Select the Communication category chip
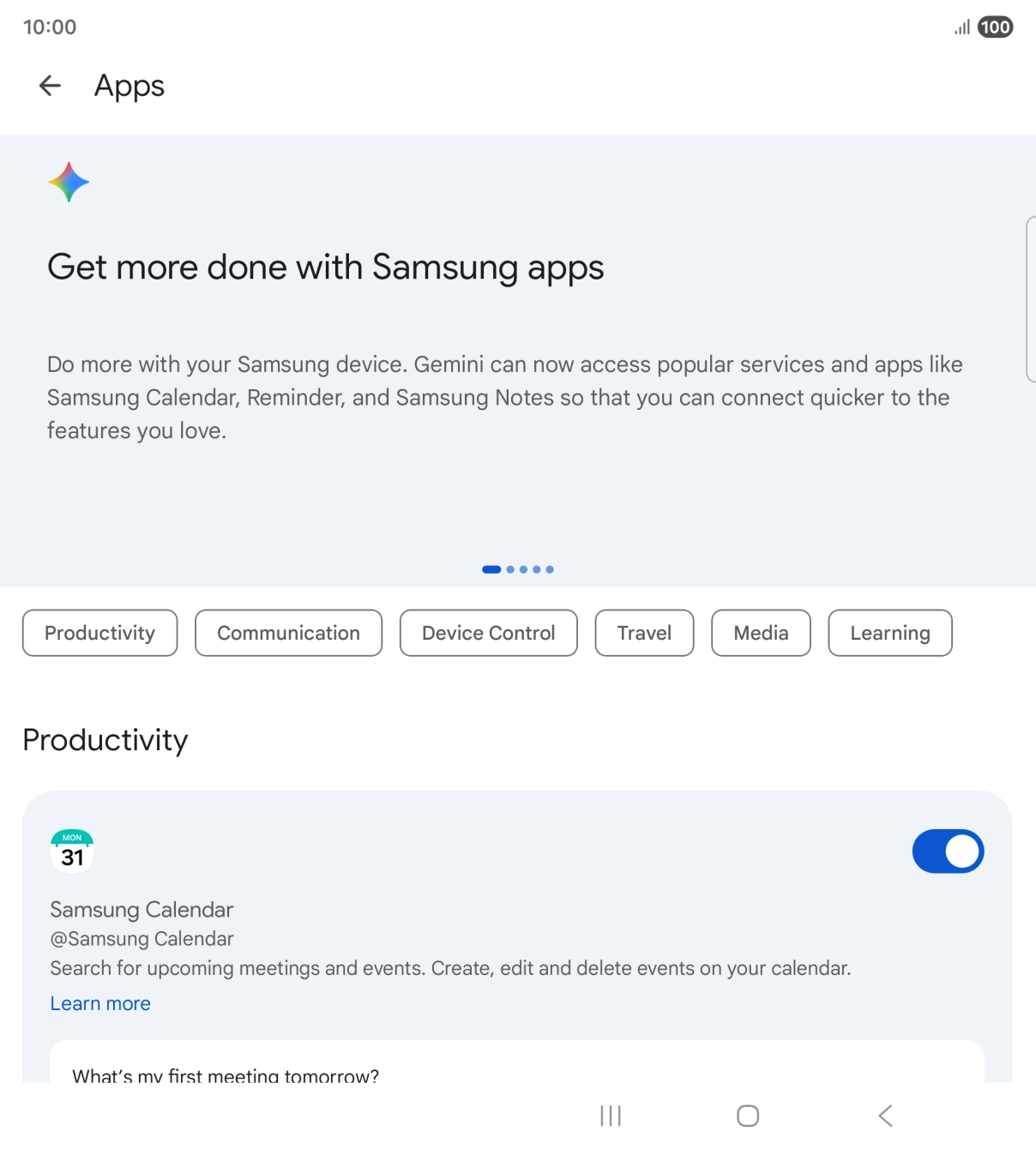Screen dimensions: 1036x1149 click(x=288, y=633)
